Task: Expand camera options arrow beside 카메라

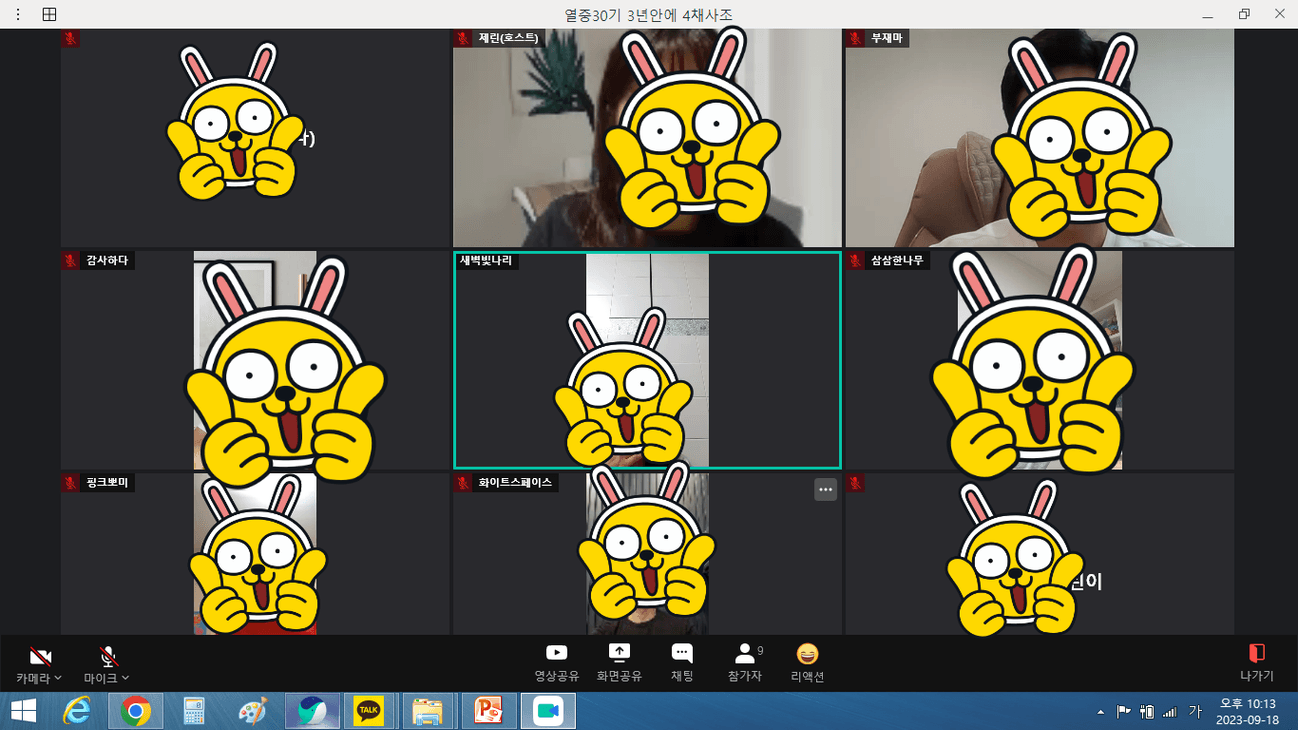Action: tap(58, 678)
